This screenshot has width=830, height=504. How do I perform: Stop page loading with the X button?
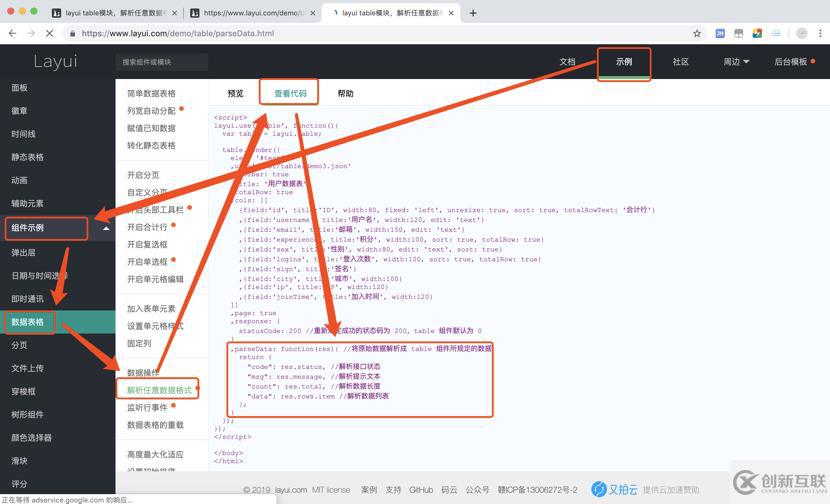click(x=49, y=33)
